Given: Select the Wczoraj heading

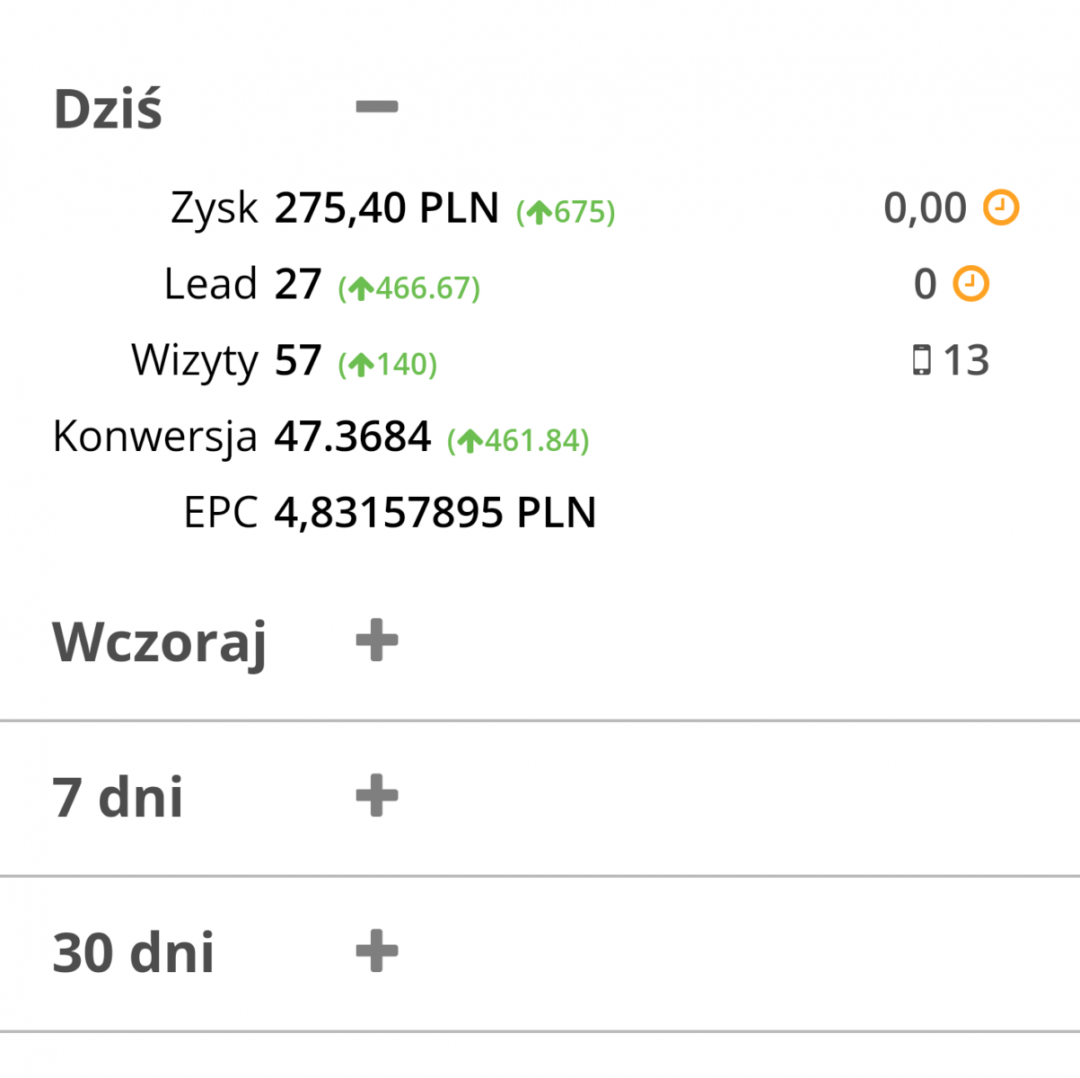Looking at the screenshot, I should tap(159, 643).
